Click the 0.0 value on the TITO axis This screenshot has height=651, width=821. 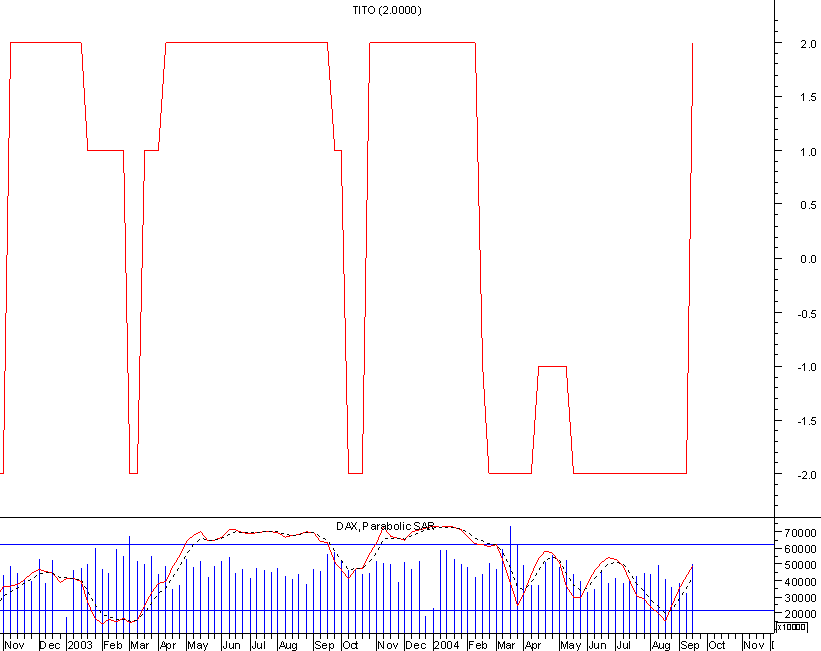pos(808,259)
